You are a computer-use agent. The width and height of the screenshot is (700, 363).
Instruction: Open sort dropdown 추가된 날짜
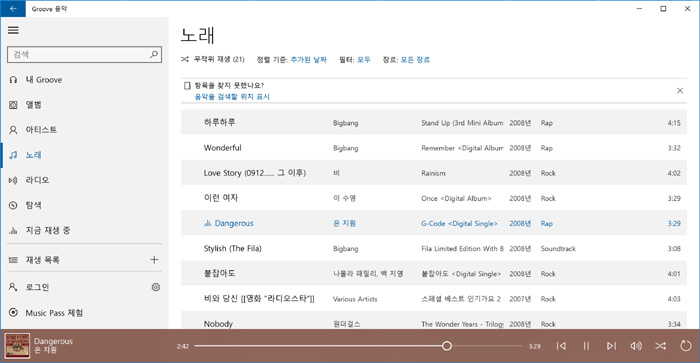308,59
